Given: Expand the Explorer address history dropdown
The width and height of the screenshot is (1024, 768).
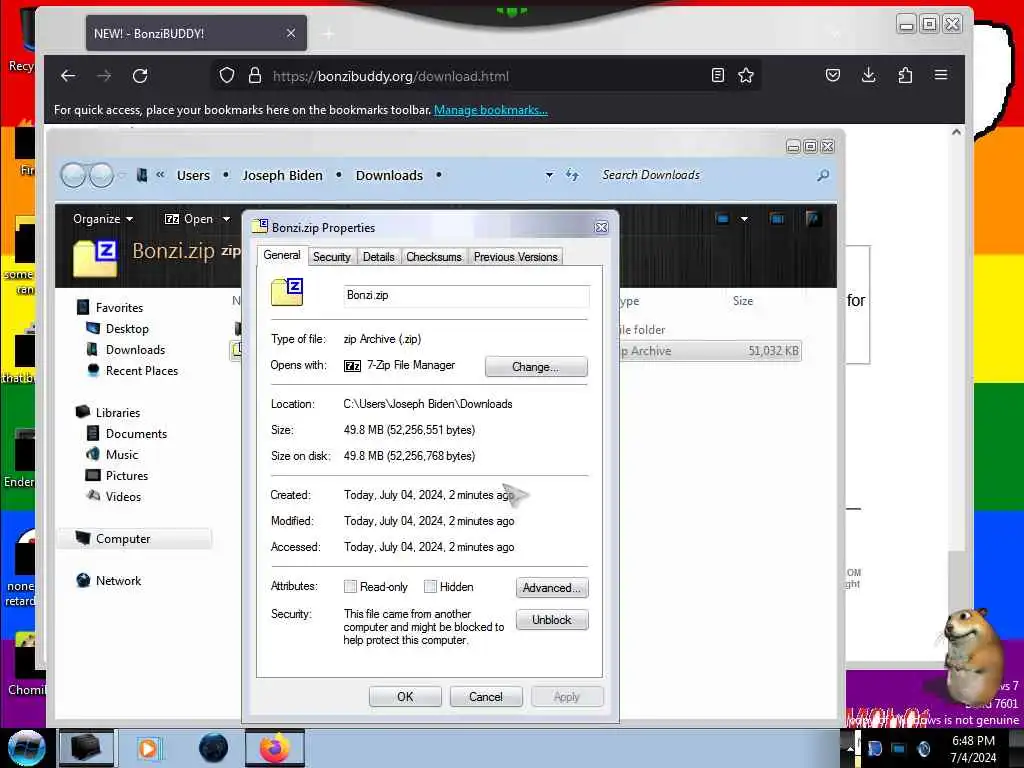Looking at the screenshot, I should (x=549, y=175).
